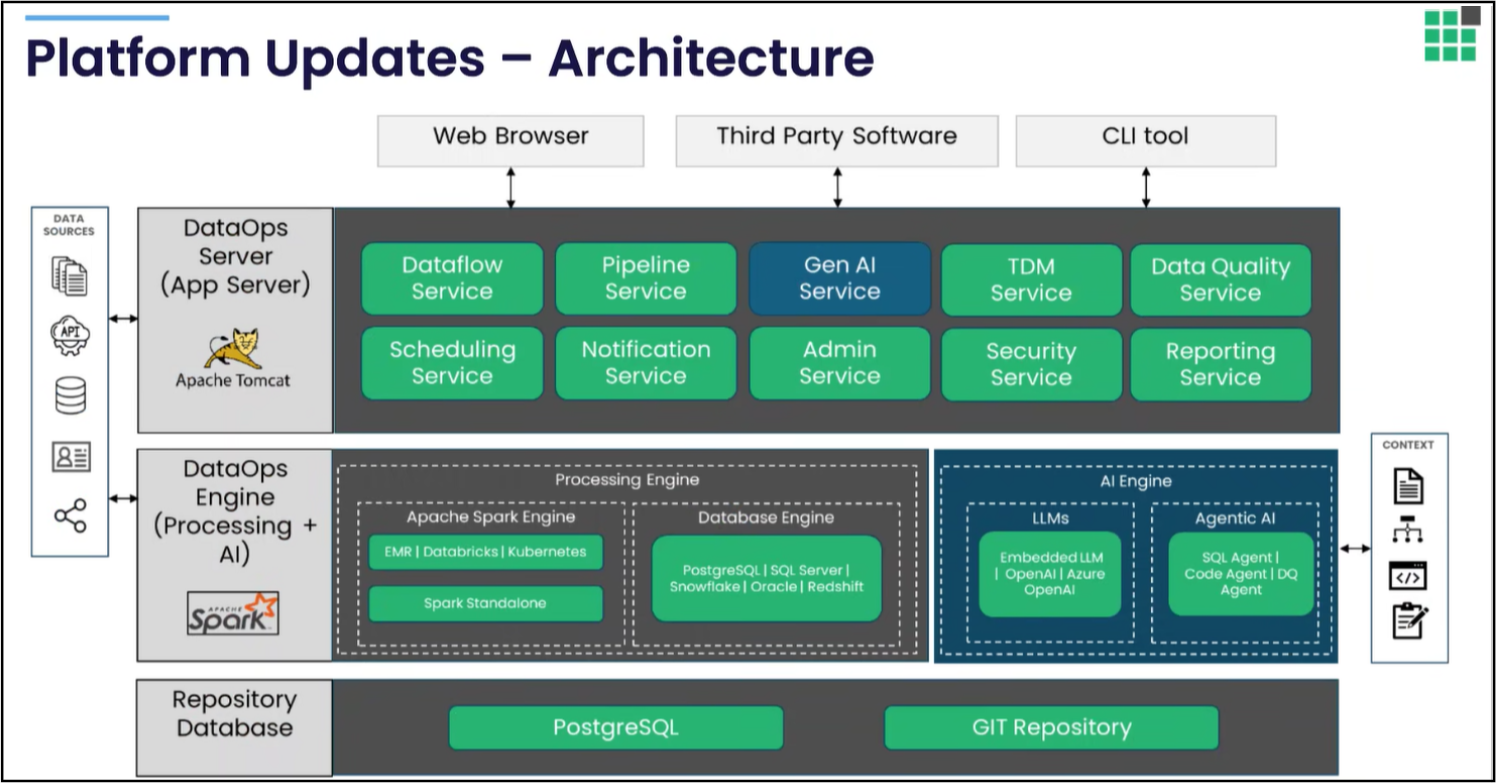The width and height of the screenshot is (1496, 783).
Task: Select the API gear icon
Action: (70, 336)
